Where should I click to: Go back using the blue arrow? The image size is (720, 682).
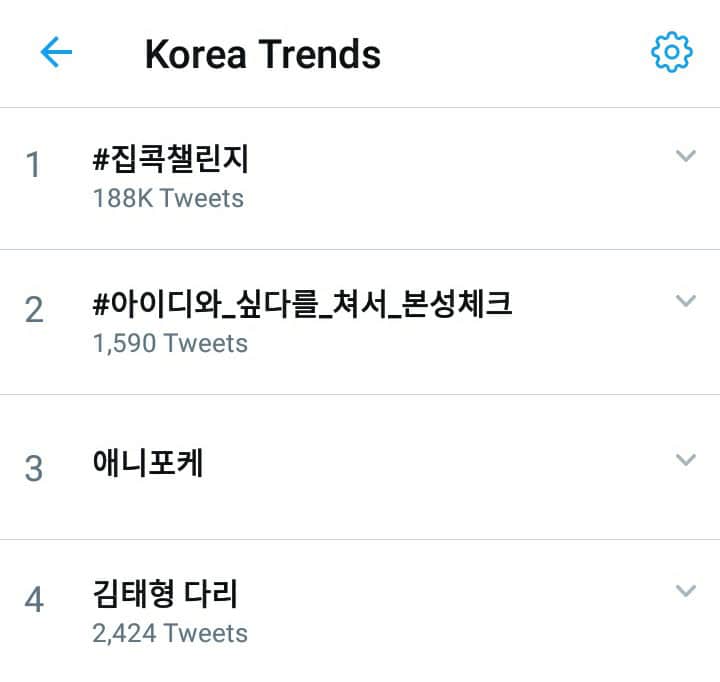[56, 53]
